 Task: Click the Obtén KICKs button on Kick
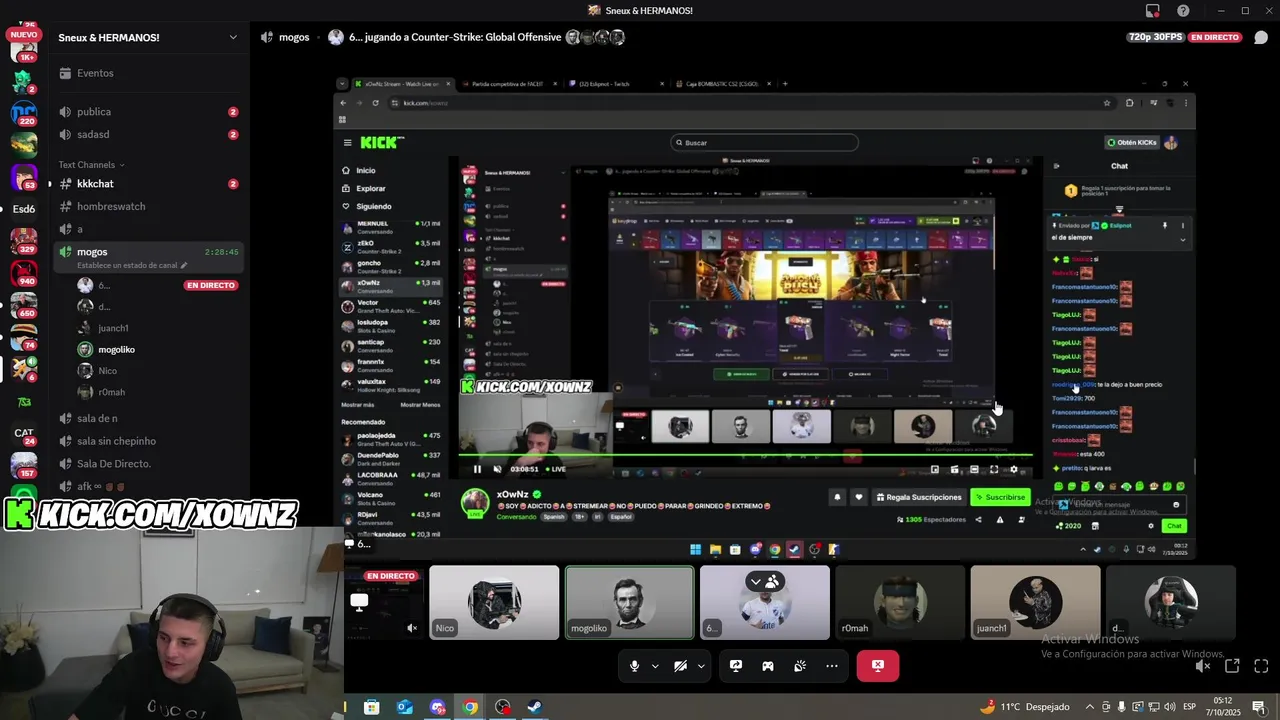(x=1131, y=143)
